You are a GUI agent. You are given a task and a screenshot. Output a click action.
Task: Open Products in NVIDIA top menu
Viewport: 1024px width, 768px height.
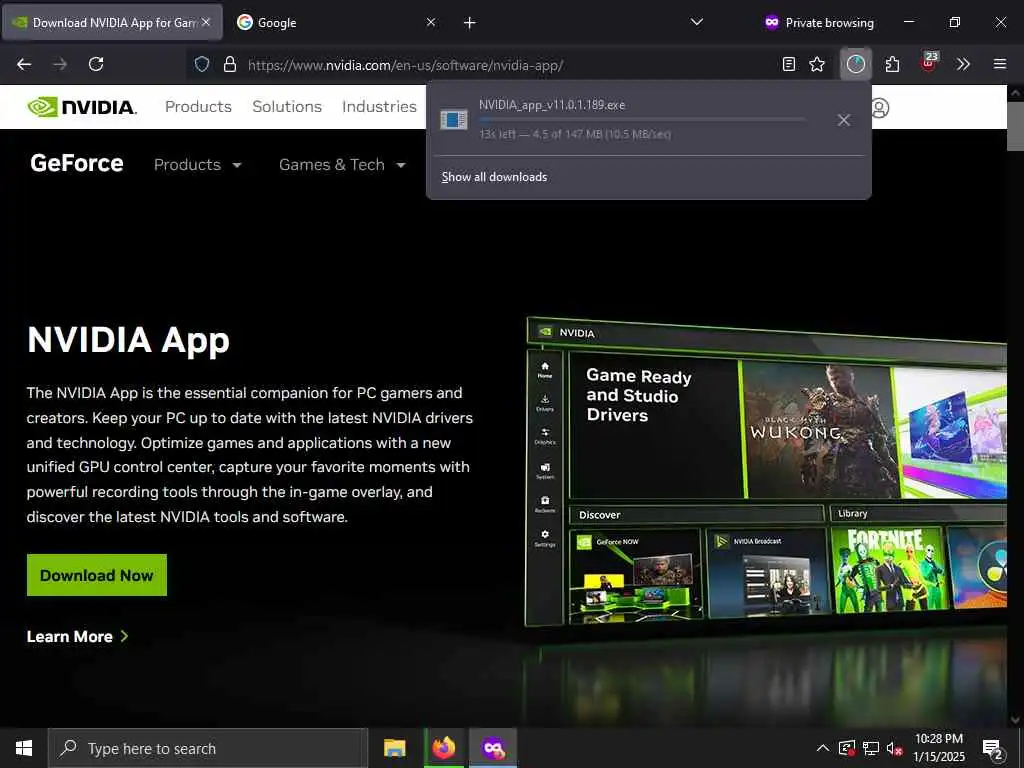pos(198,106)
